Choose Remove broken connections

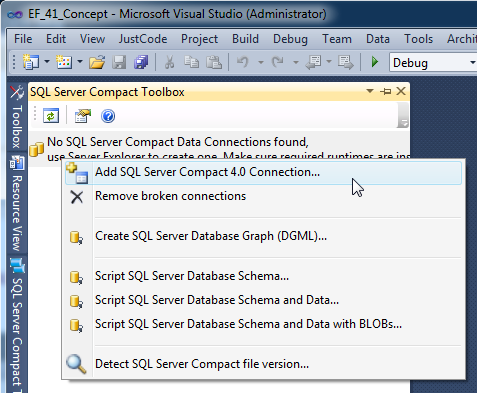tap(263, 196)
